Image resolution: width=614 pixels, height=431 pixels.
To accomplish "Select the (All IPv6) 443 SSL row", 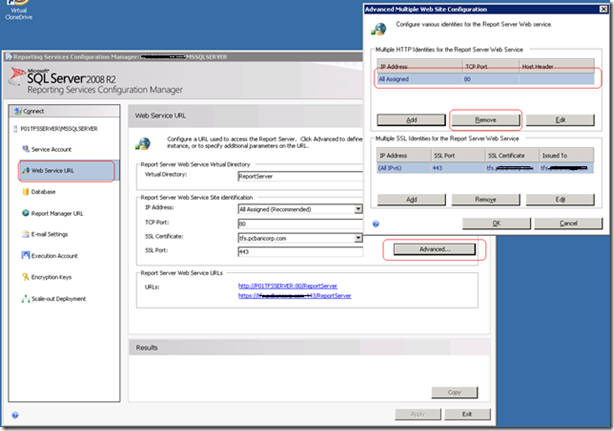I will (x=485, y=168).
